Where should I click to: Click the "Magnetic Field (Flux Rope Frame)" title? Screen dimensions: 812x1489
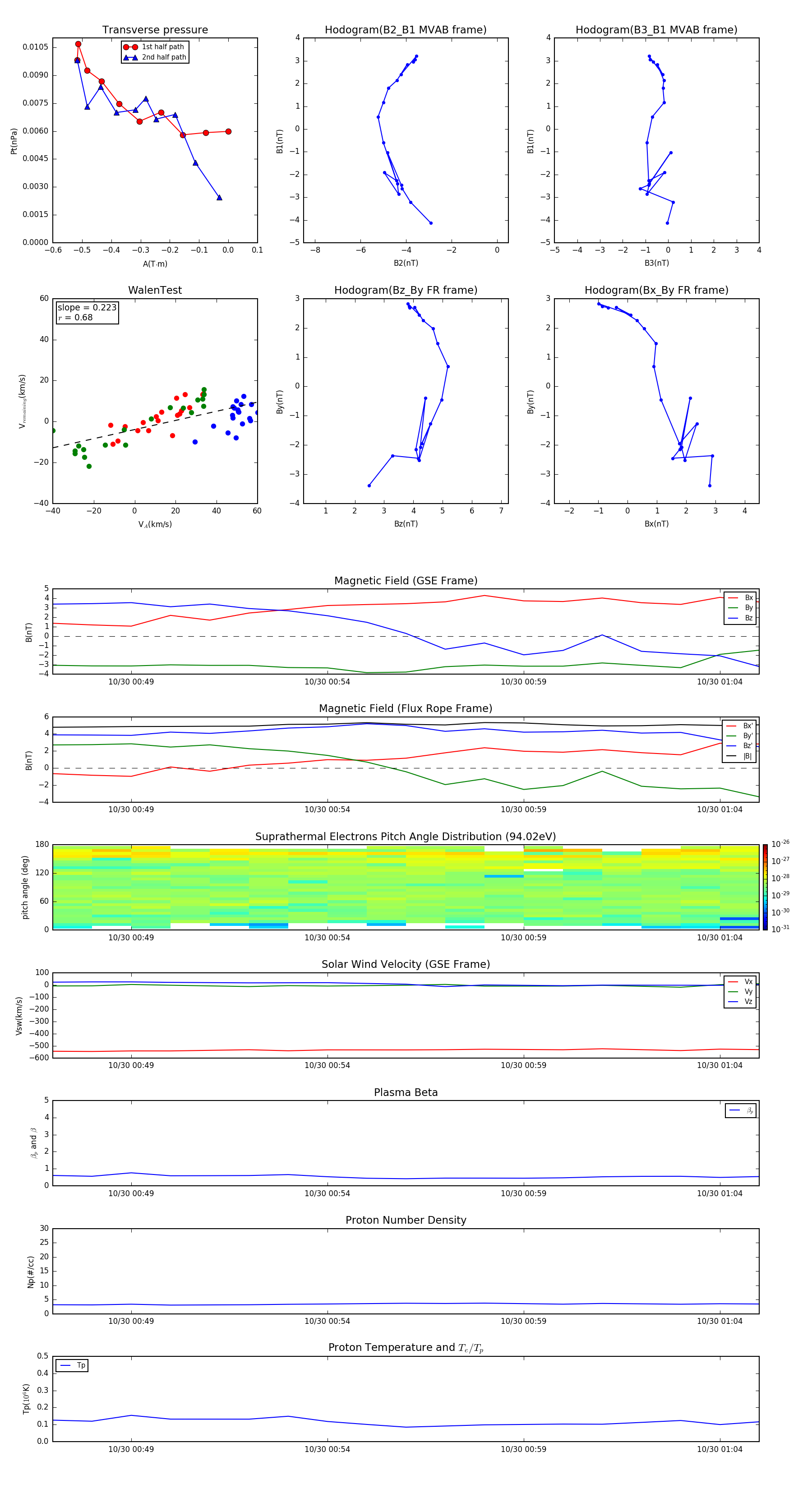[x=406, y=709]
